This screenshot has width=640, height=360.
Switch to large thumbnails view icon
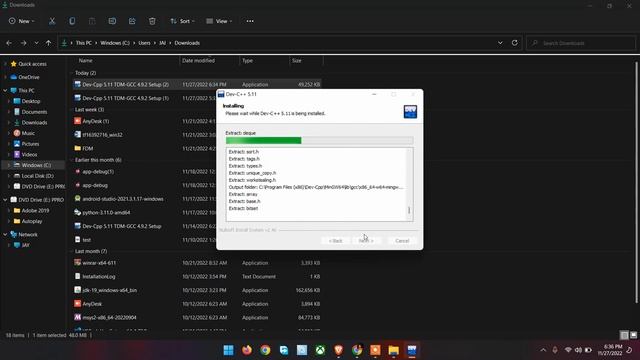click(x=633, y=335)
